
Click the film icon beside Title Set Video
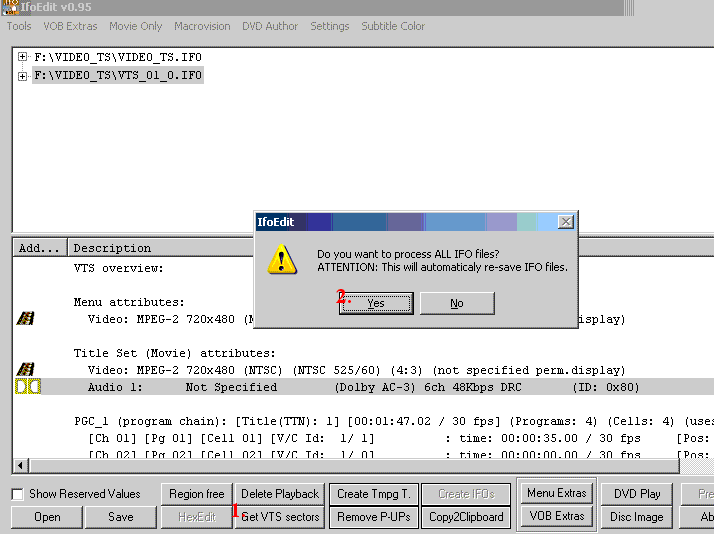pos(26,369)
